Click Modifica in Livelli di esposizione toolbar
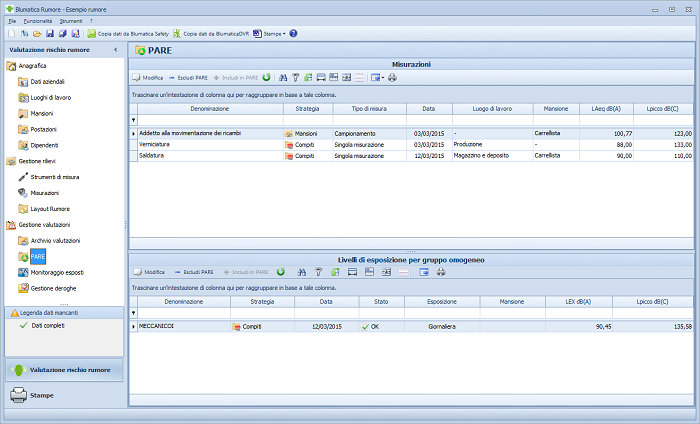This screenshot has width=700, height=424. tap(148, 272)
